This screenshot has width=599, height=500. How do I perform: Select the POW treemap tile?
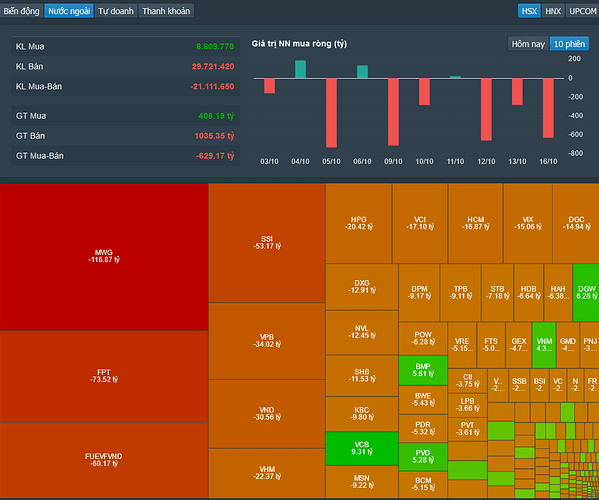423,338
